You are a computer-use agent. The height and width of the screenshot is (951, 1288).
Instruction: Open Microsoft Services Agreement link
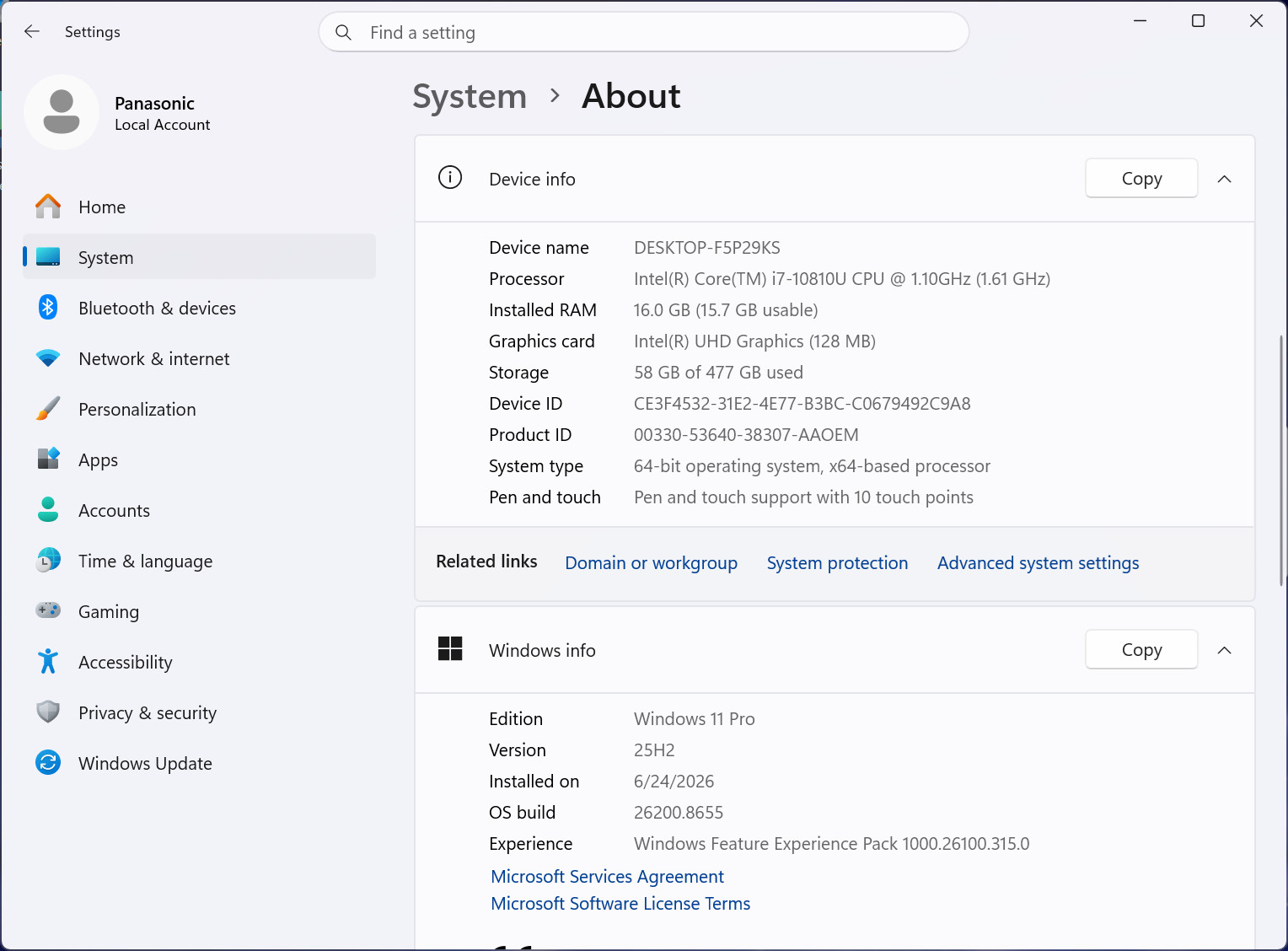pyautogui.click(x=607, y=876)
